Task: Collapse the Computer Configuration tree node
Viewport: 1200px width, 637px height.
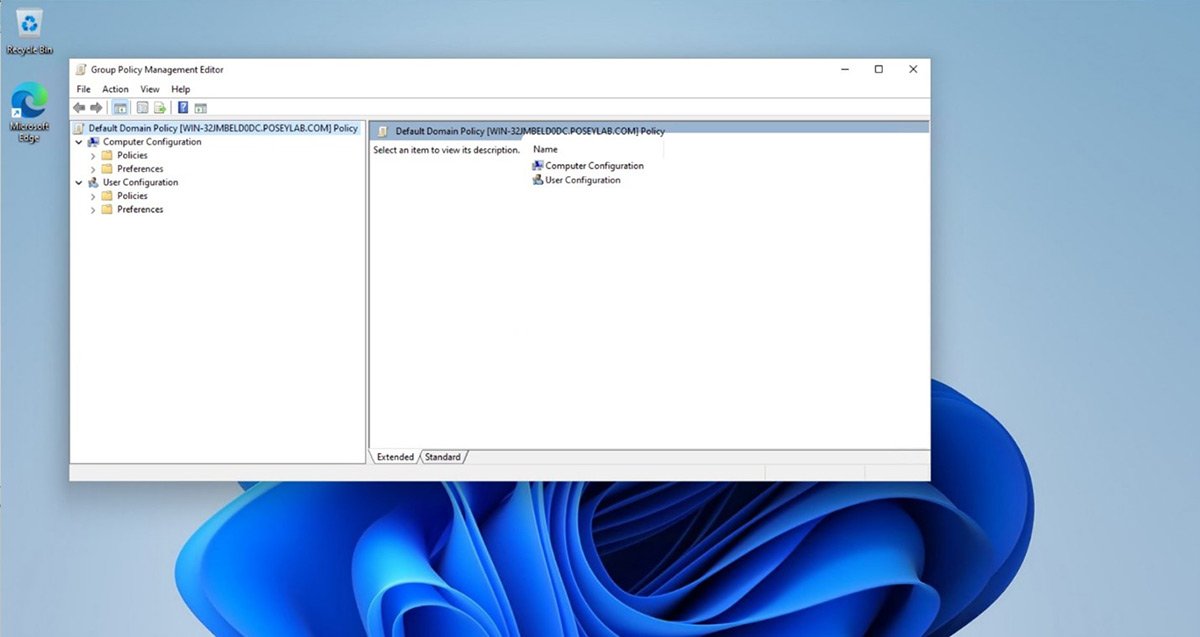Action: click(x=79, y=142)
